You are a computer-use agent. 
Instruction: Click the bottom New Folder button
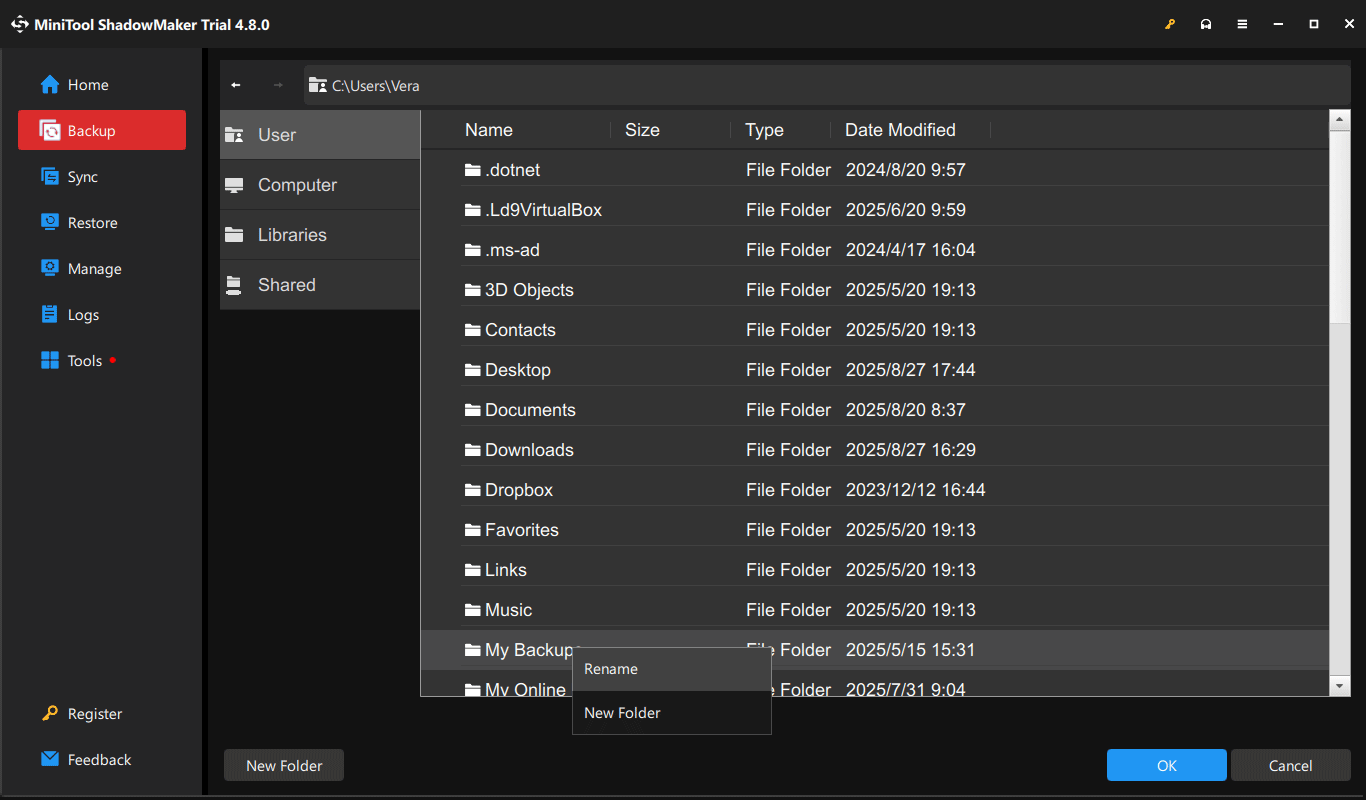coord(283,765)
